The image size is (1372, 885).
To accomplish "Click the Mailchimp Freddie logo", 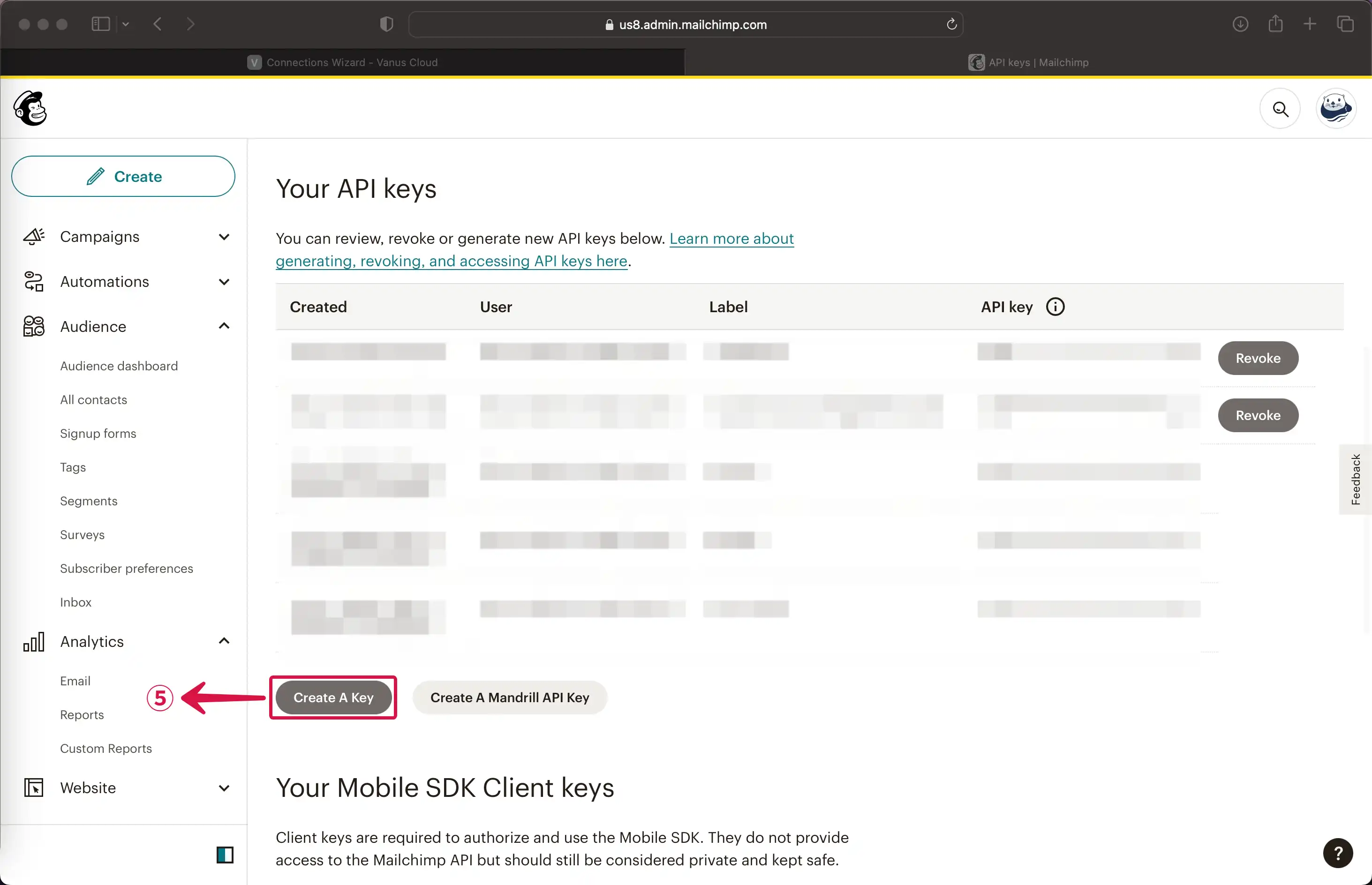I will [30, 108].
